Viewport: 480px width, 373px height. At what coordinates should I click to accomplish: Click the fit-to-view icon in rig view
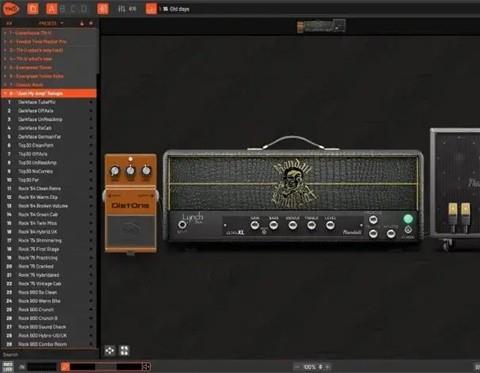[124, 351]
